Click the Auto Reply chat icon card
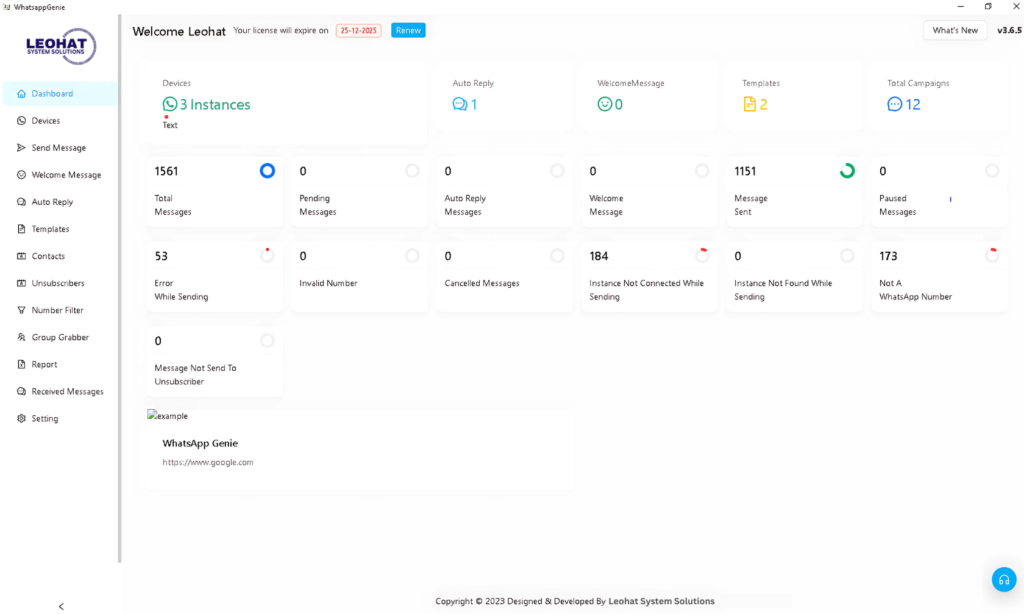The width and height of the screenshot is (1024, 614). (460, 104)
